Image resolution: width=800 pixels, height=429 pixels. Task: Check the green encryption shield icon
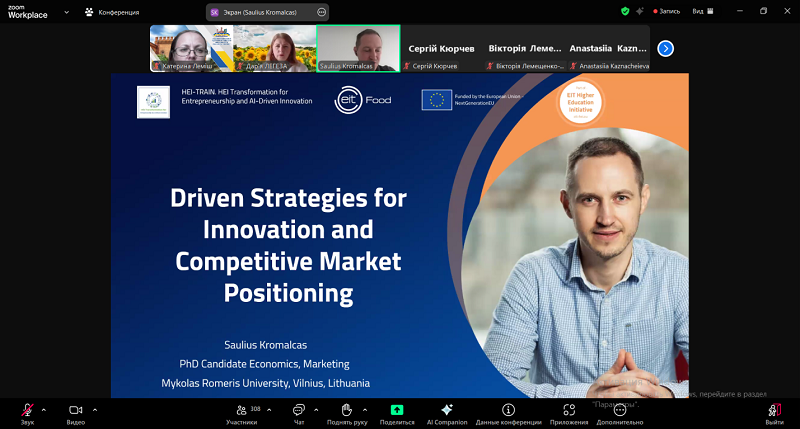click(x=625, y=11)
